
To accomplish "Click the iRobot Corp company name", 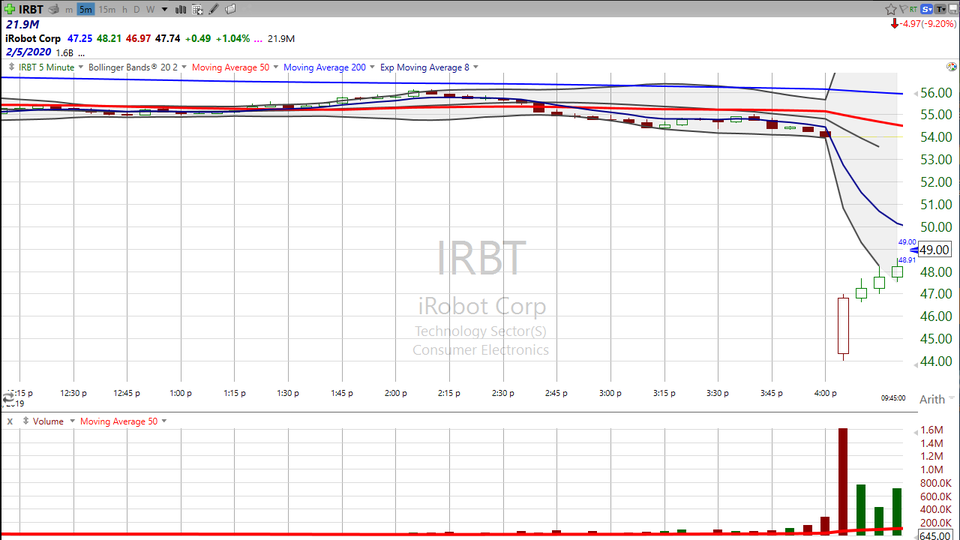I will (x=33, y=39).
